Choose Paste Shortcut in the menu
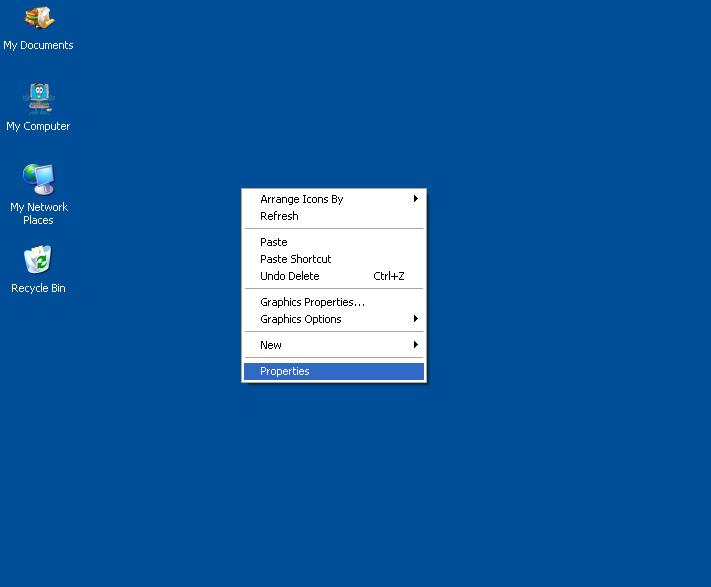Image resolution: width=711 pixels, height=587 pixels. click(334, 259)
